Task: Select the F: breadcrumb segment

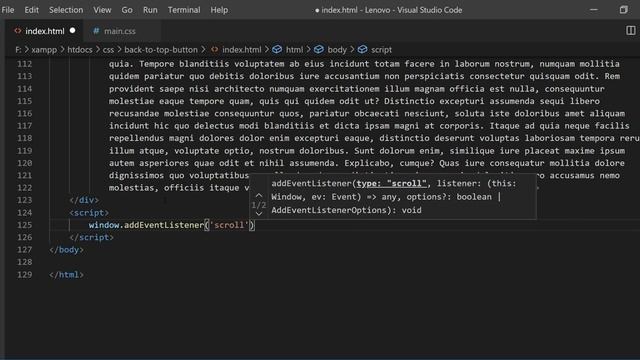Action: (18, 49)
